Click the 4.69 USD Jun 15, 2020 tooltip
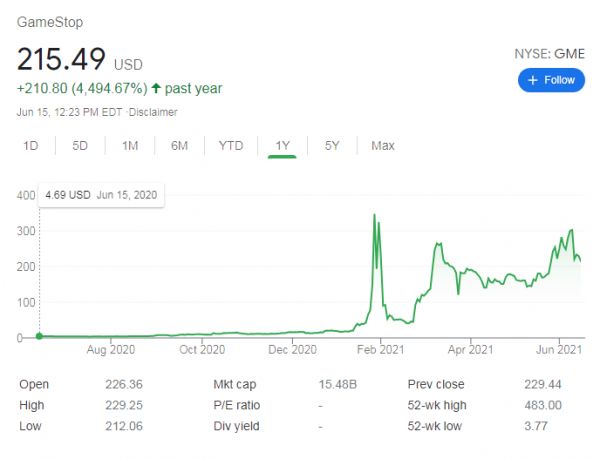This screenshot has height=459, width=600. tap(102, 195)
